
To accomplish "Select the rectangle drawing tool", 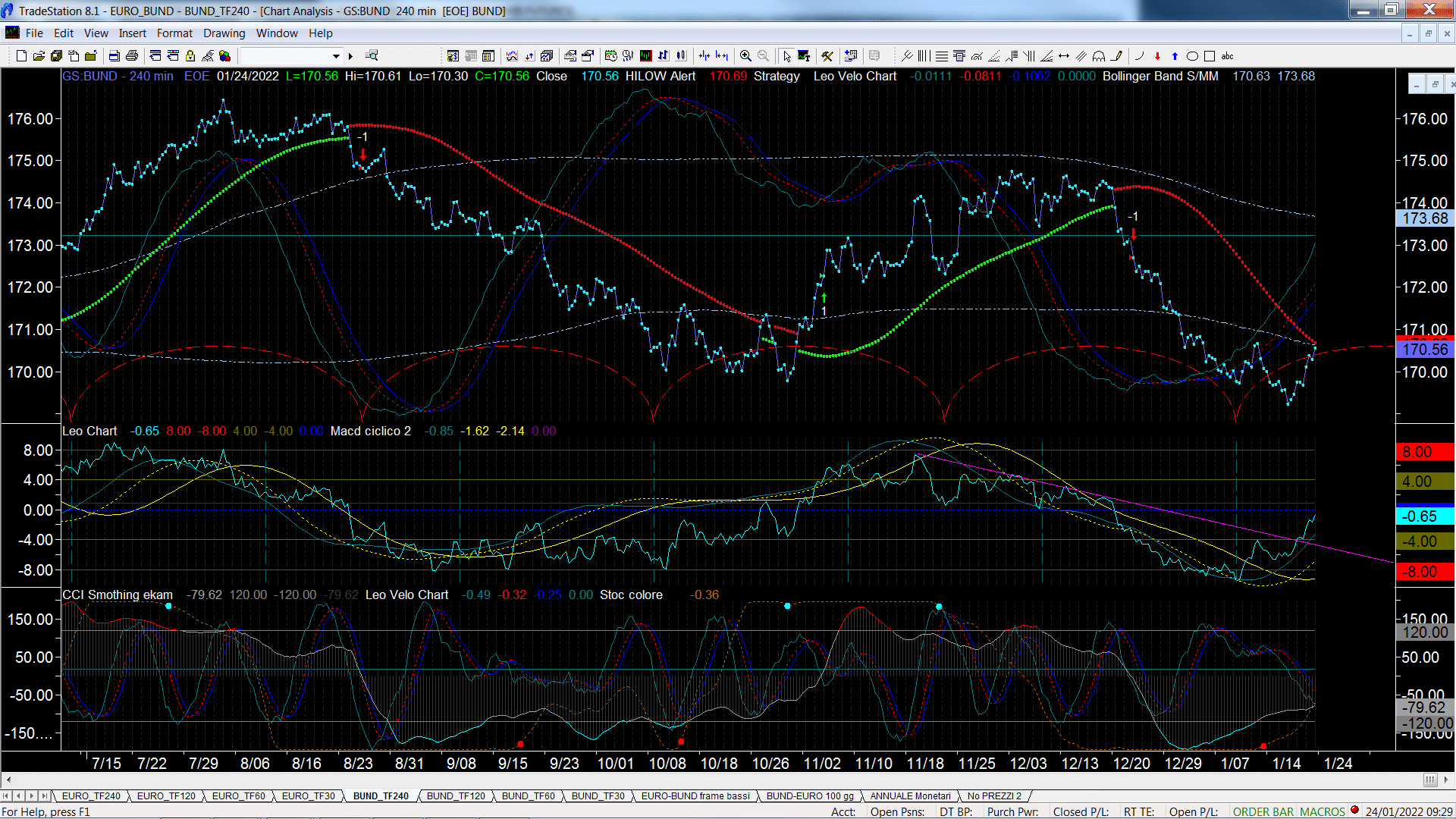I will tap(1210, 56).
